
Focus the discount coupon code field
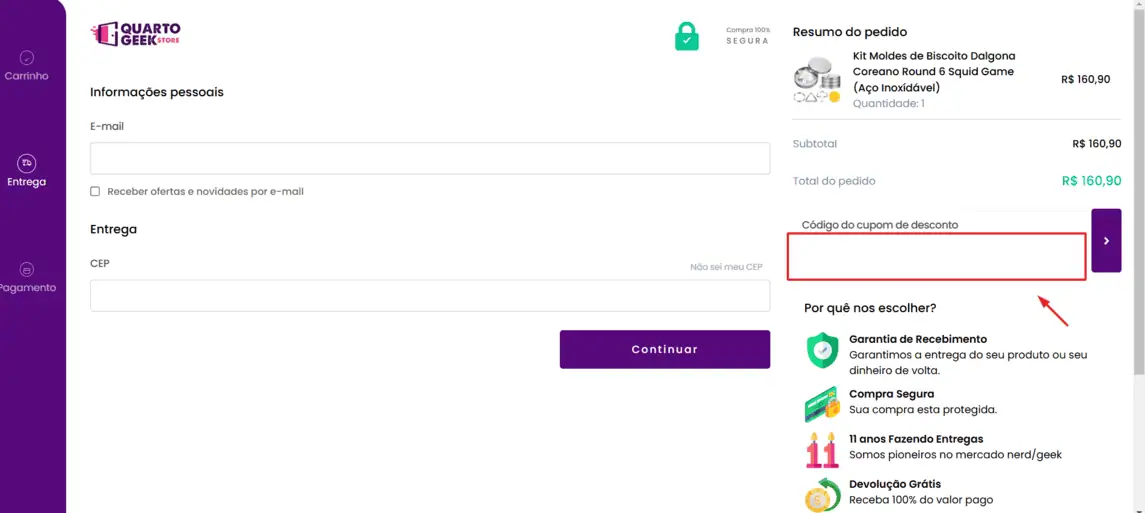(937, 256)
